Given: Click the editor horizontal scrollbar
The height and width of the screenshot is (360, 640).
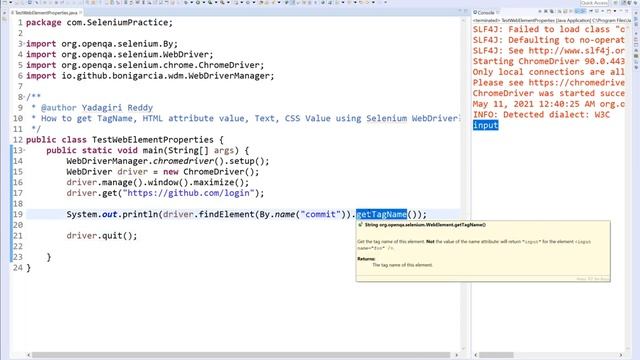Looking at the screenshot, I should coord(241,355).
